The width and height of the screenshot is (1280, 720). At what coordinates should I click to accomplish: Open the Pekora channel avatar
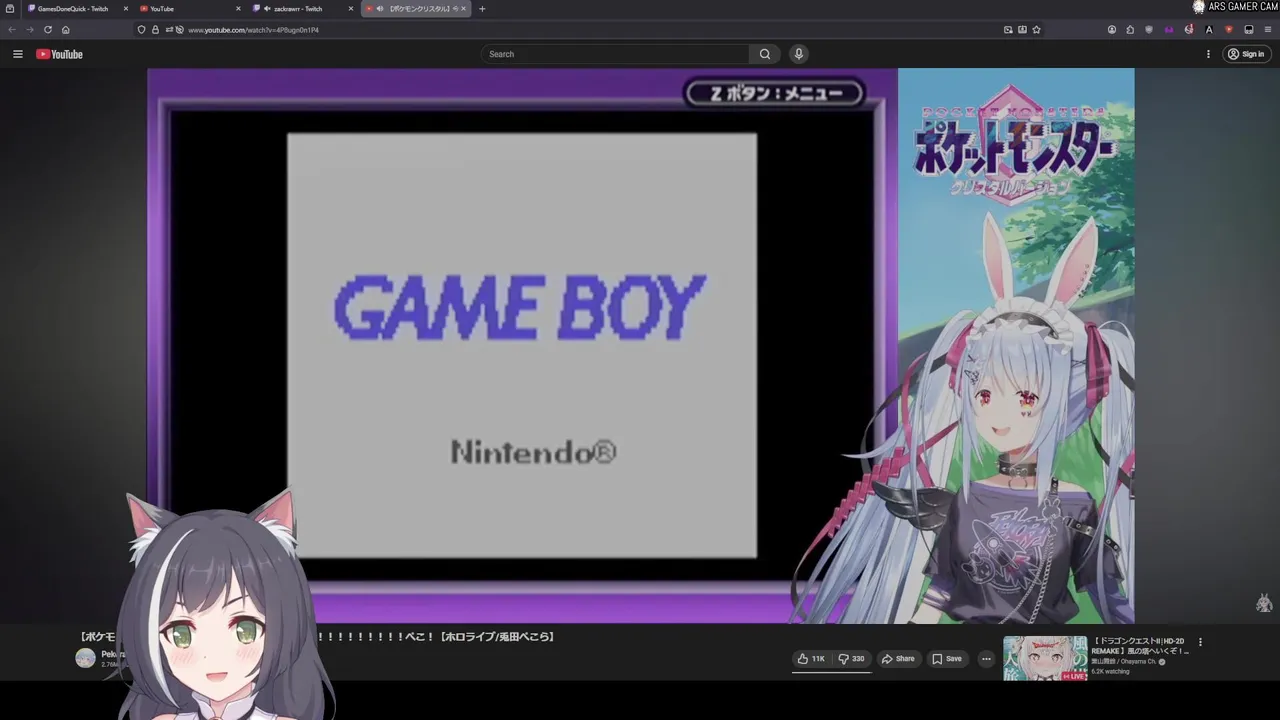click(x=85, y=658)
